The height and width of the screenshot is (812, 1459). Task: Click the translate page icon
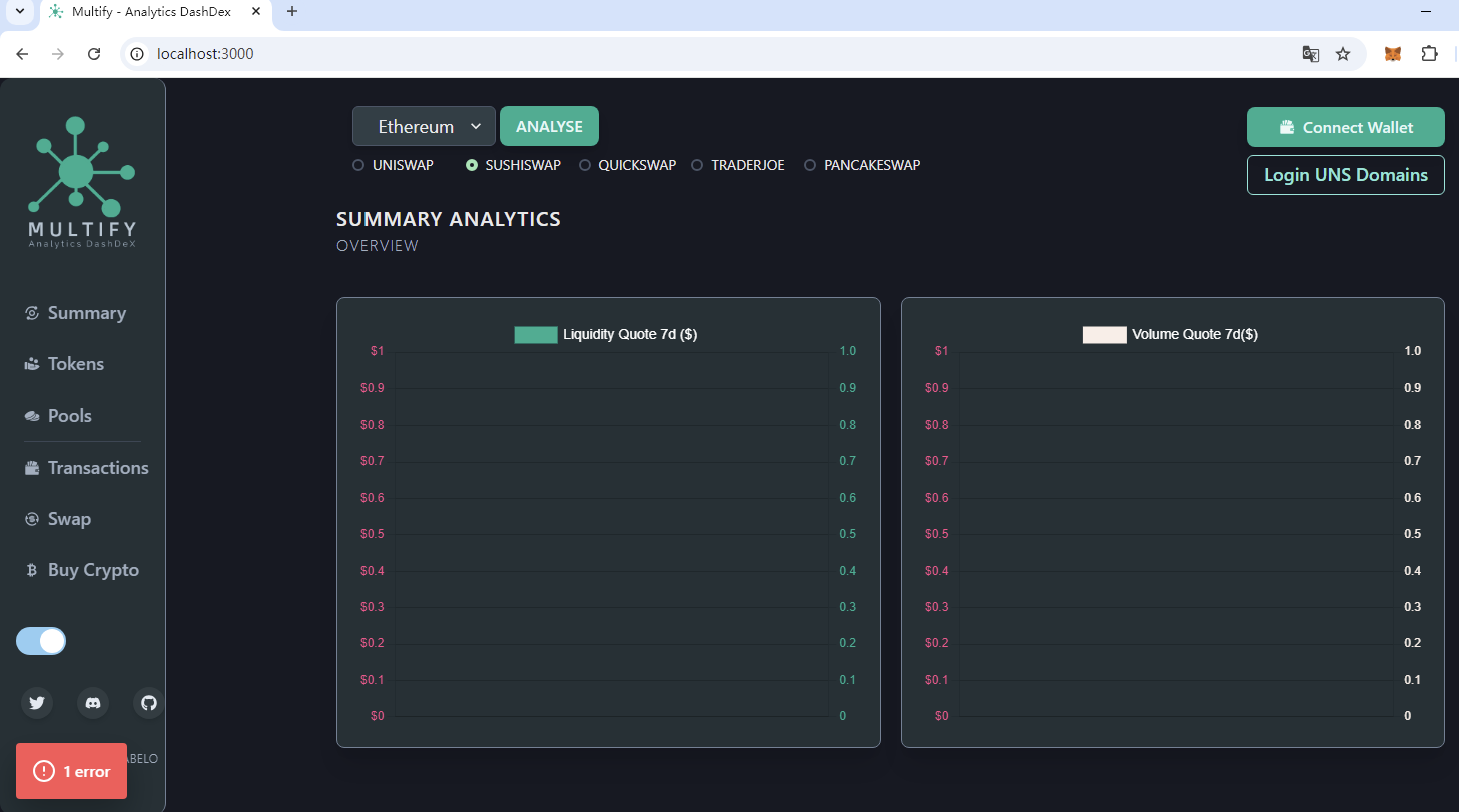click(1311, 54)
